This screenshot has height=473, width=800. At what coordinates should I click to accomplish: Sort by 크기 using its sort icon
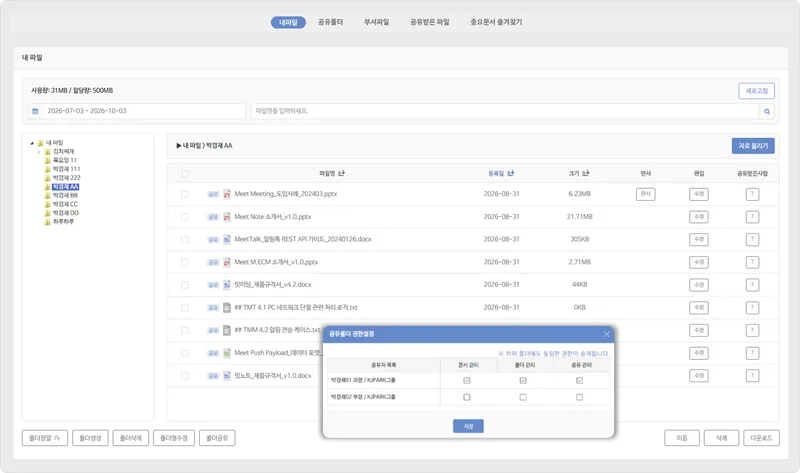(586, 173)
